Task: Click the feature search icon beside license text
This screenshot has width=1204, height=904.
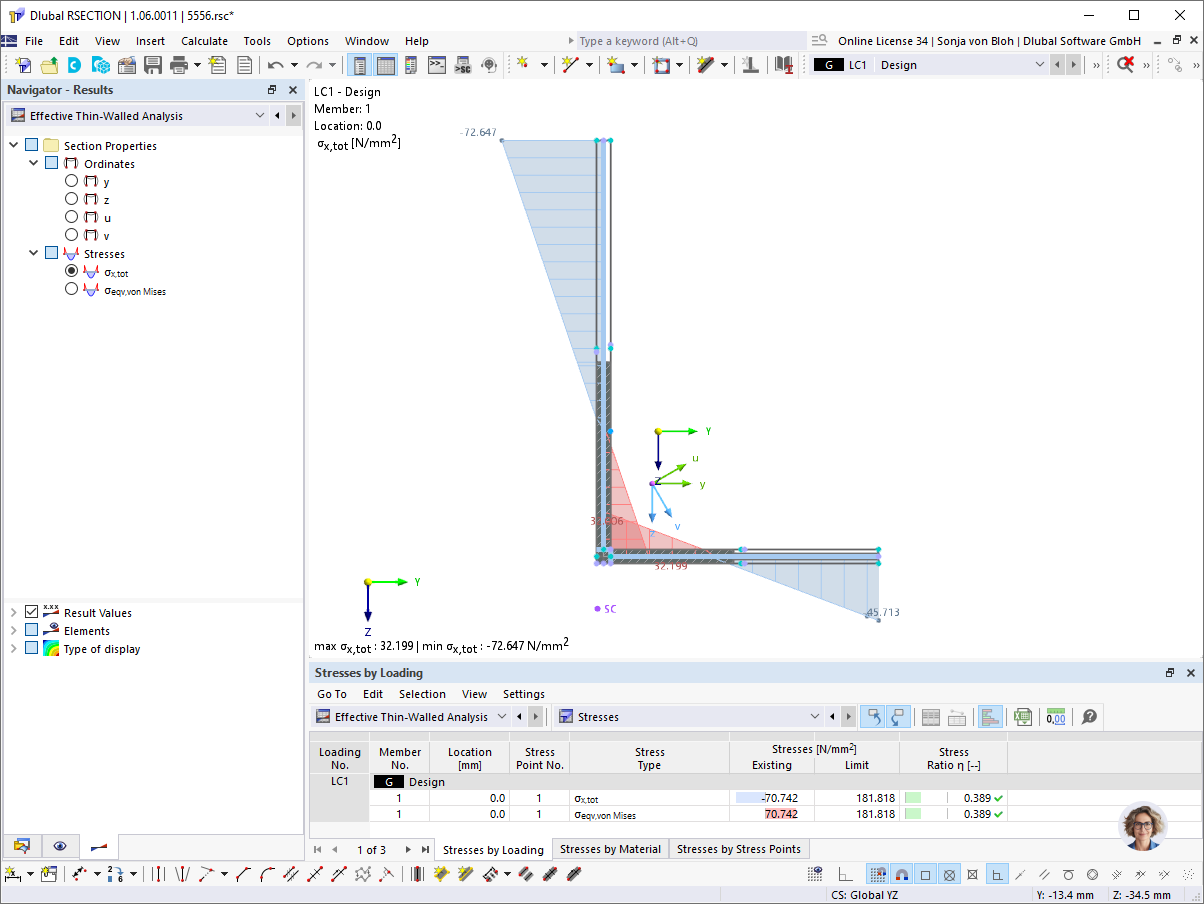Action: point(819,41)
